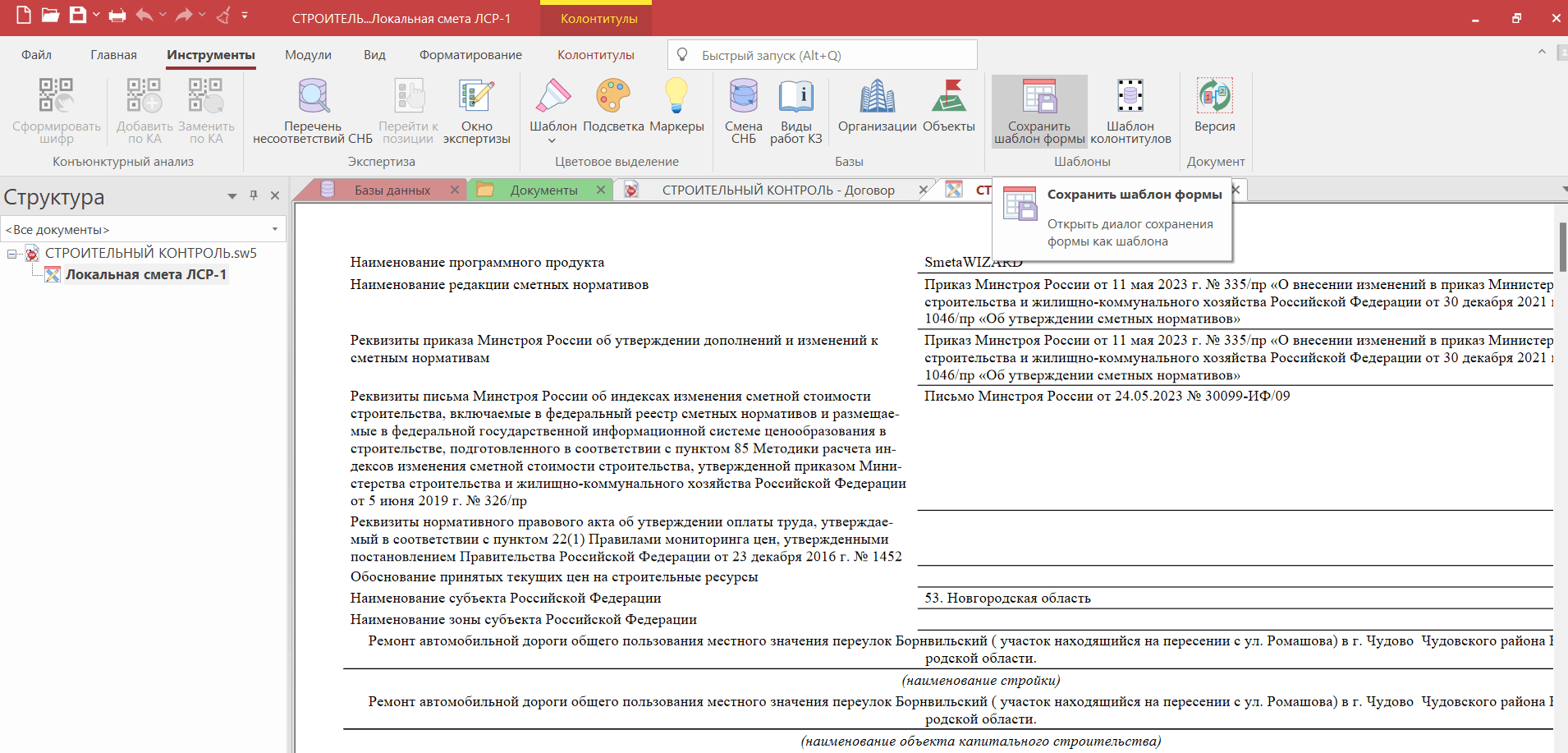Switch to the Вид ribbon tab
The width and height of the screenshot is (1568, 753).
point(374,55)
